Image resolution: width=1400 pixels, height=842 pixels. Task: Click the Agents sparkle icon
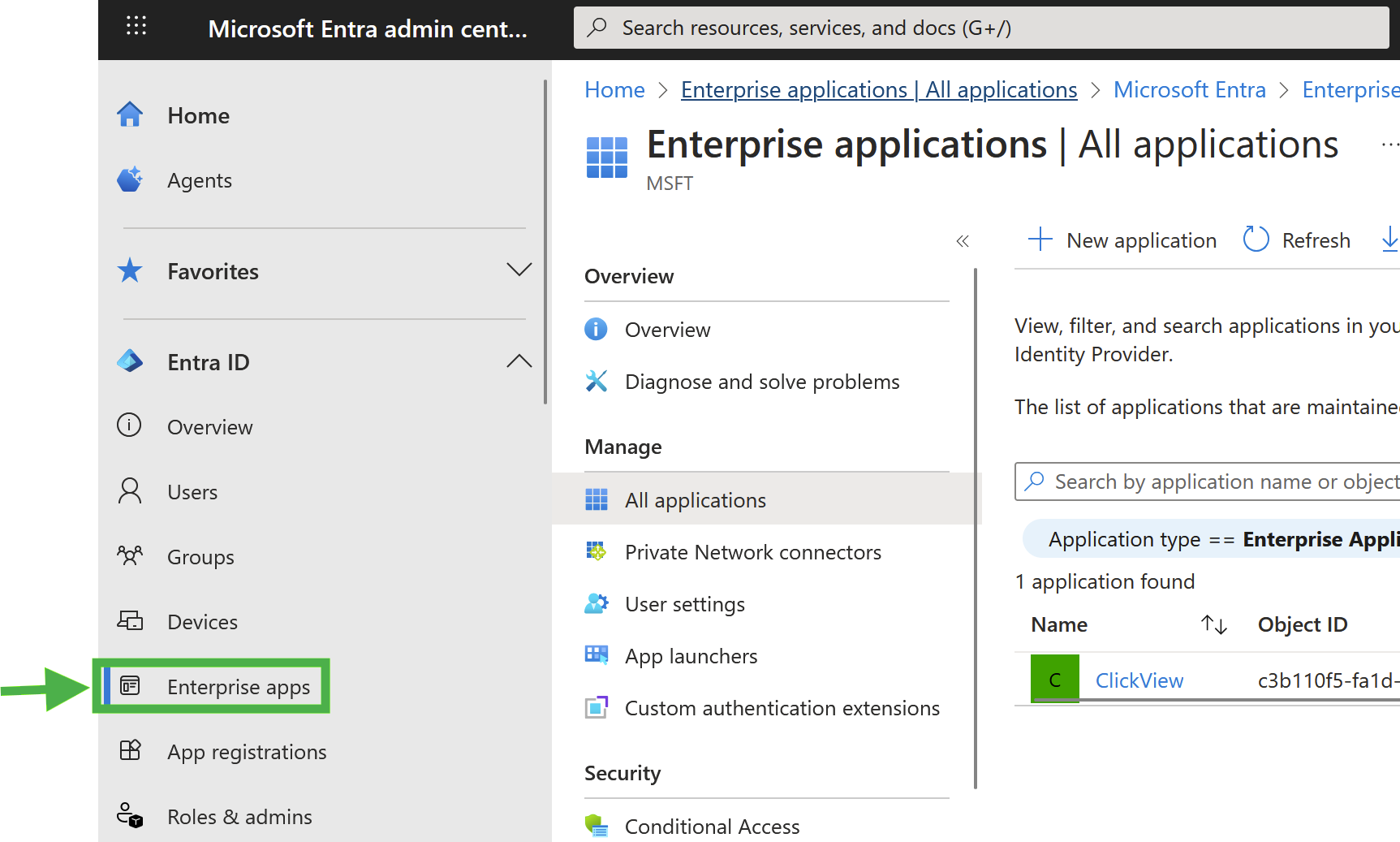coord(130,179)
